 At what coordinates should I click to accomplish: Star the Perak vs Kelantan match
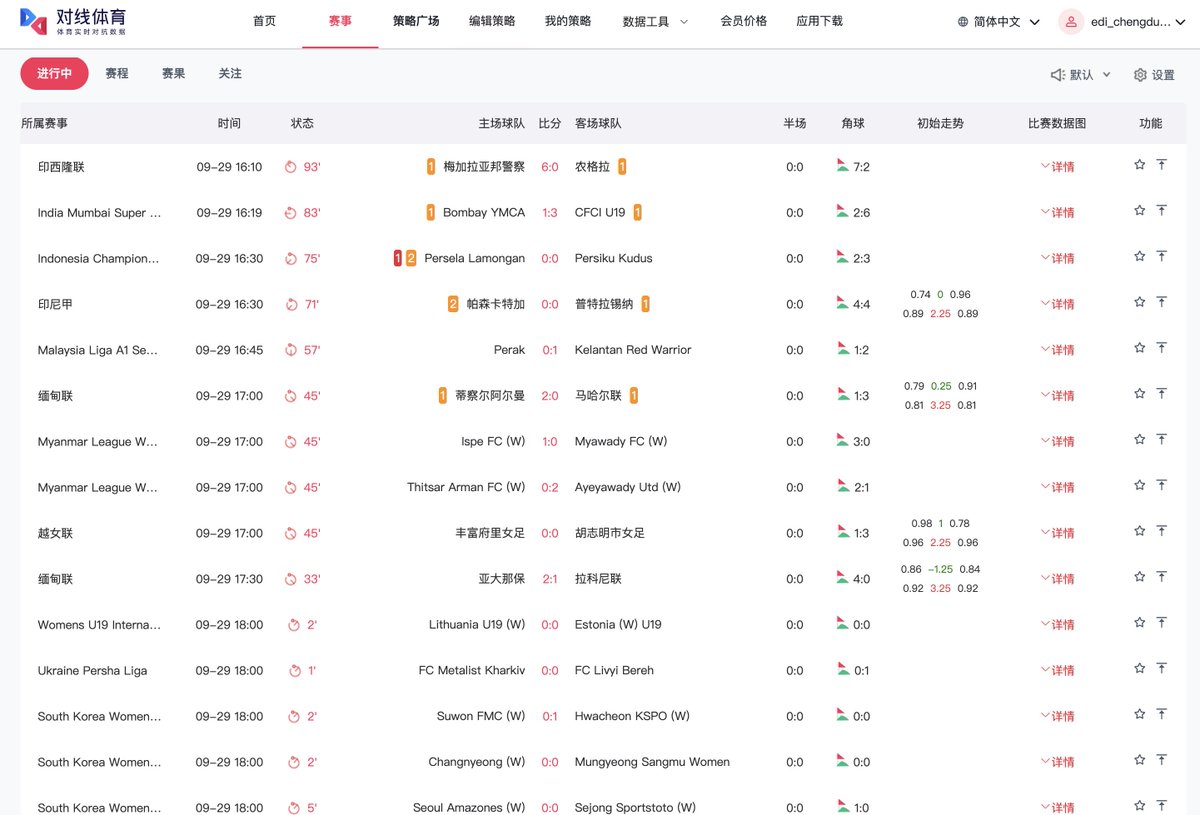point(1140,348)
